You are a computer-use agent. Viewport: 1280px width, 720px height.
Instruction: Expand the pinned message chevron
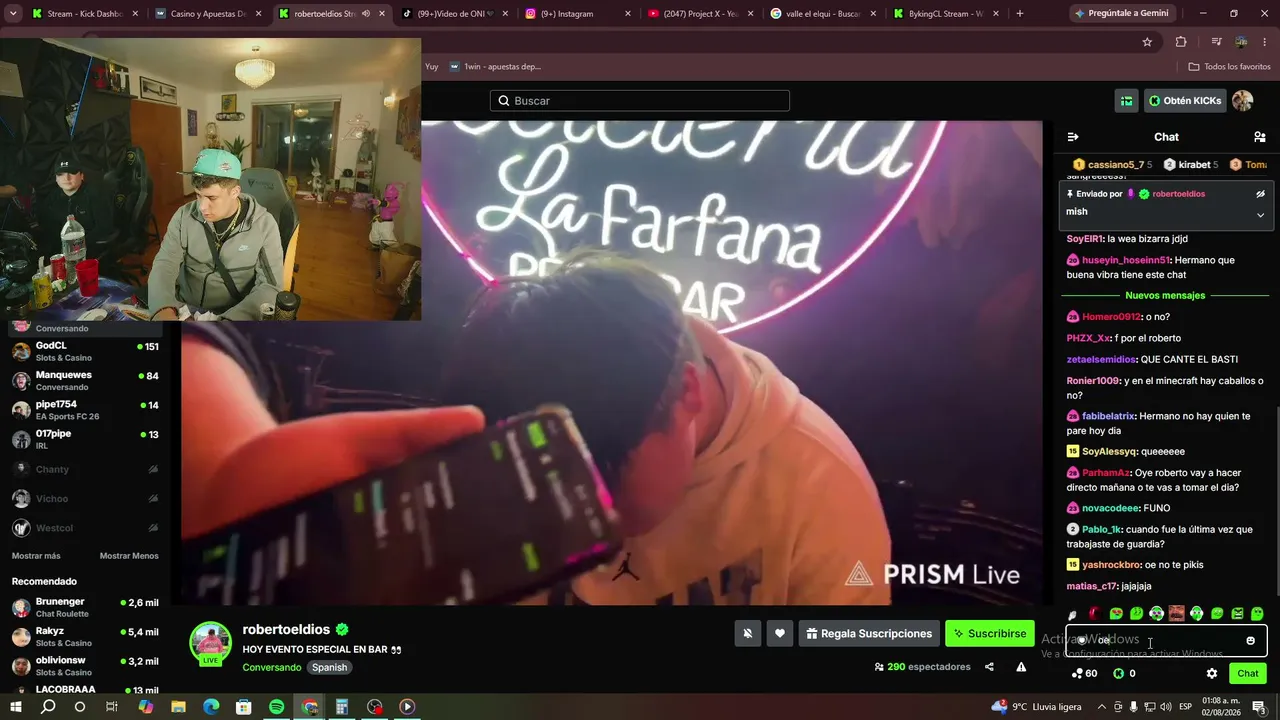[x=1260, y=214]
